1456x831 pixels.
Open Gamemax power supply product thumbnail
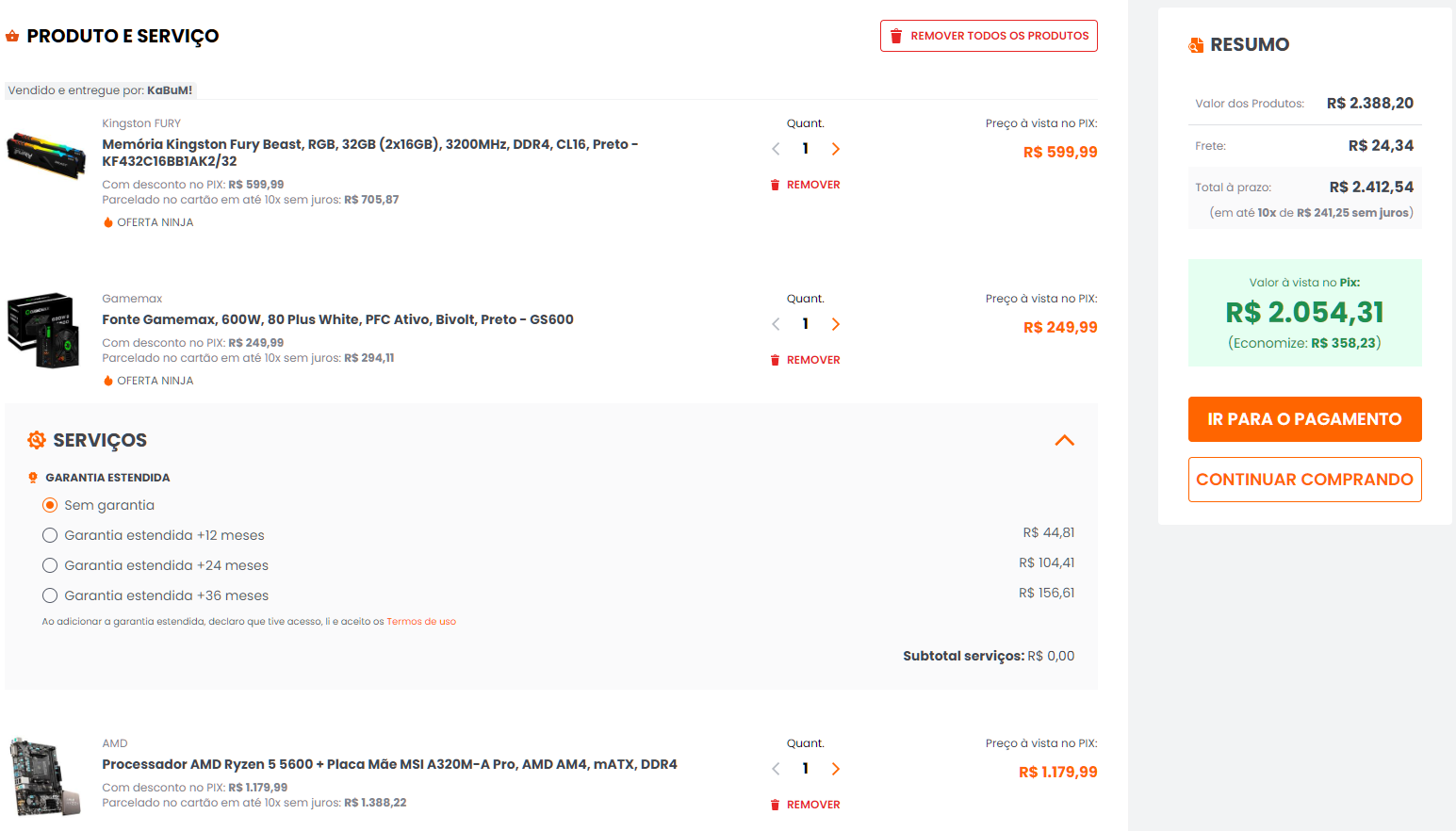[43, 330]
